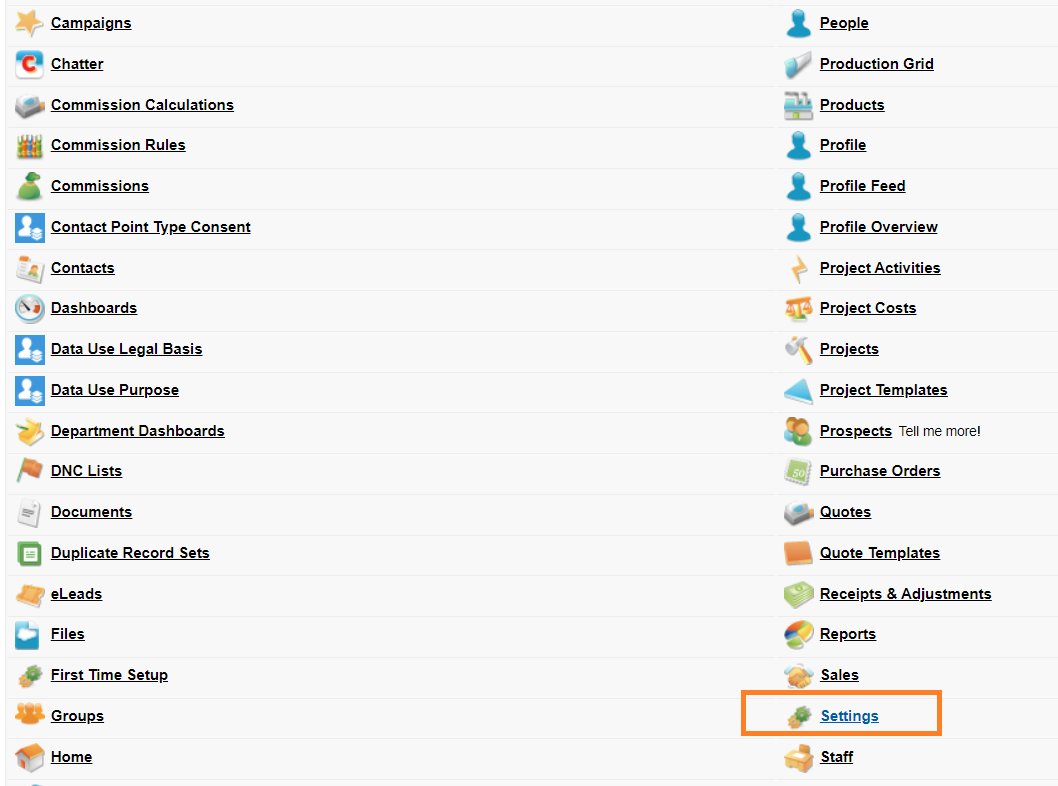Image resolution: width=1058 pixels, height=786 pixels.
Task: Click the Project Costs scales icon
Action: (798, 308)
